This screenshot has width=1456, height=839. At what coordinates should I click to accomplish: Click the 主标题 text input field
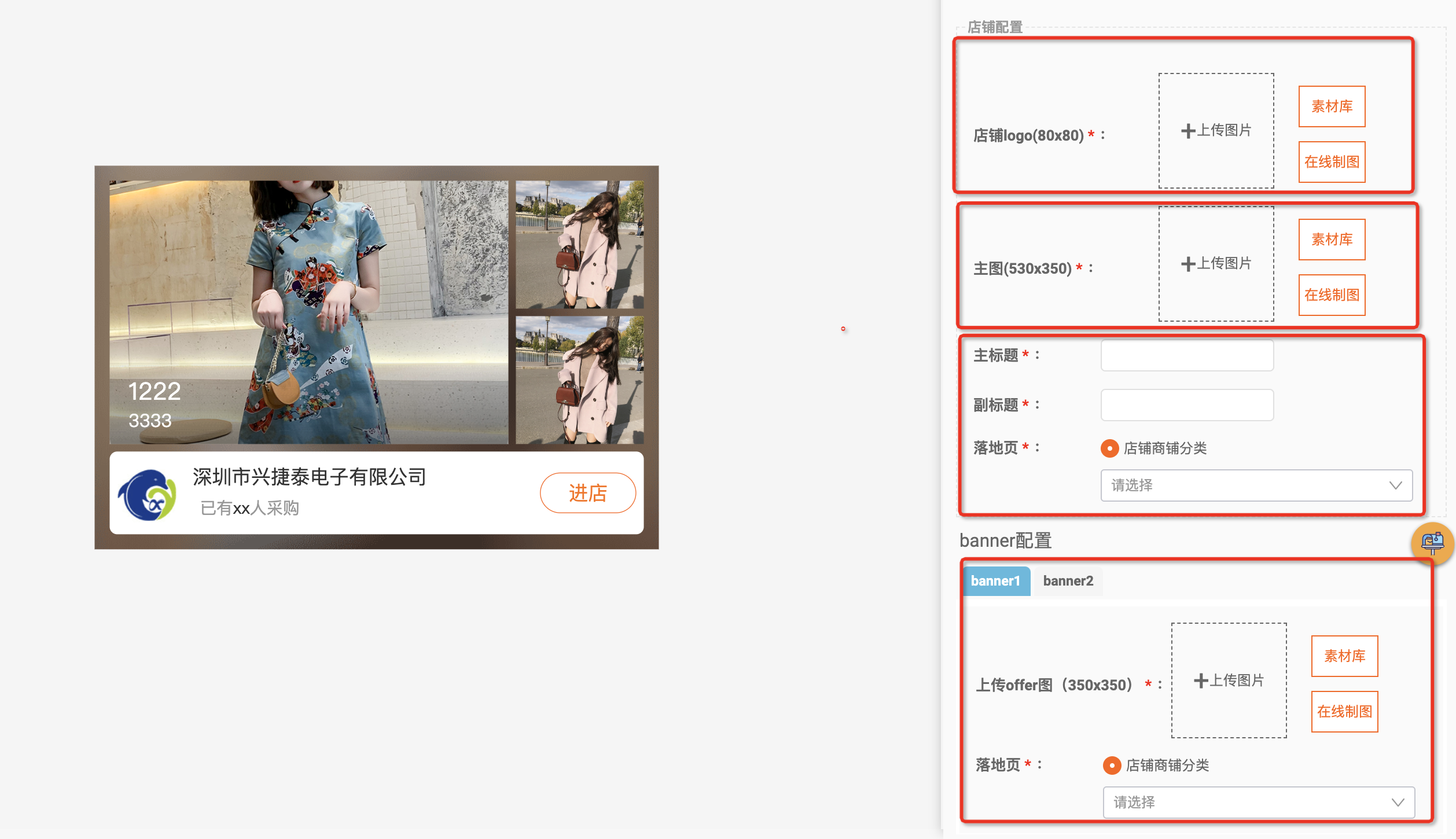pyautogui.click(x=1186, y=355)
